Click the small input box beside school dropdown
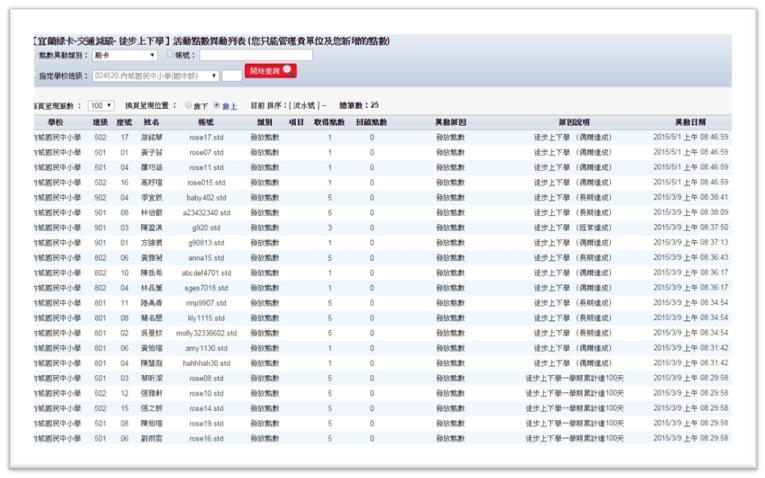 point(232,75)
